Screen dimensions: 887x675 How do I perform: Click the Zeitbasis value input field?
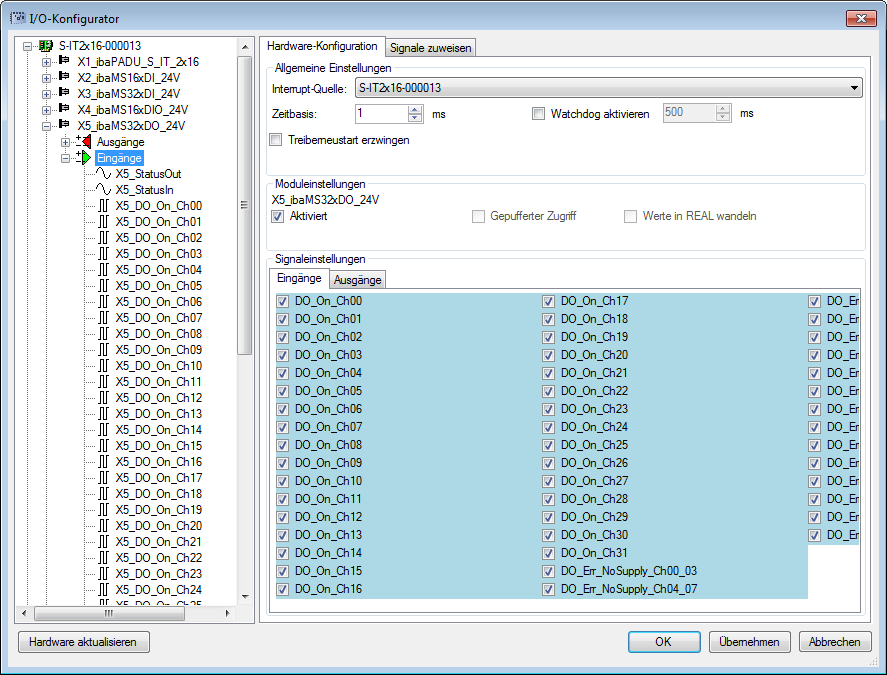381,114
